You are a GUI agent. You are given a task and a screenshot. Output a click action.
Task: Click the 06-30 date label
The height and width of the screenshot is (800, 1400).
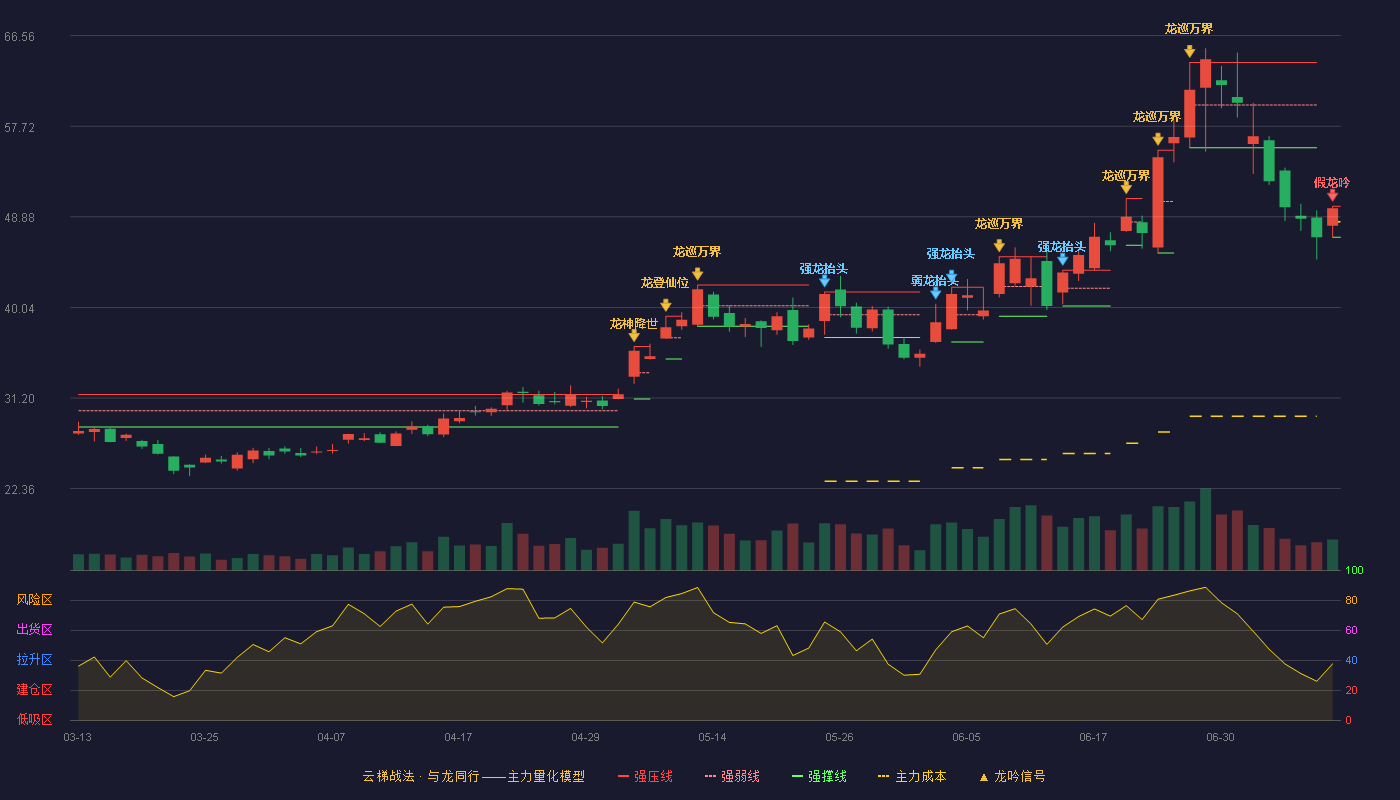point(1221,737)
